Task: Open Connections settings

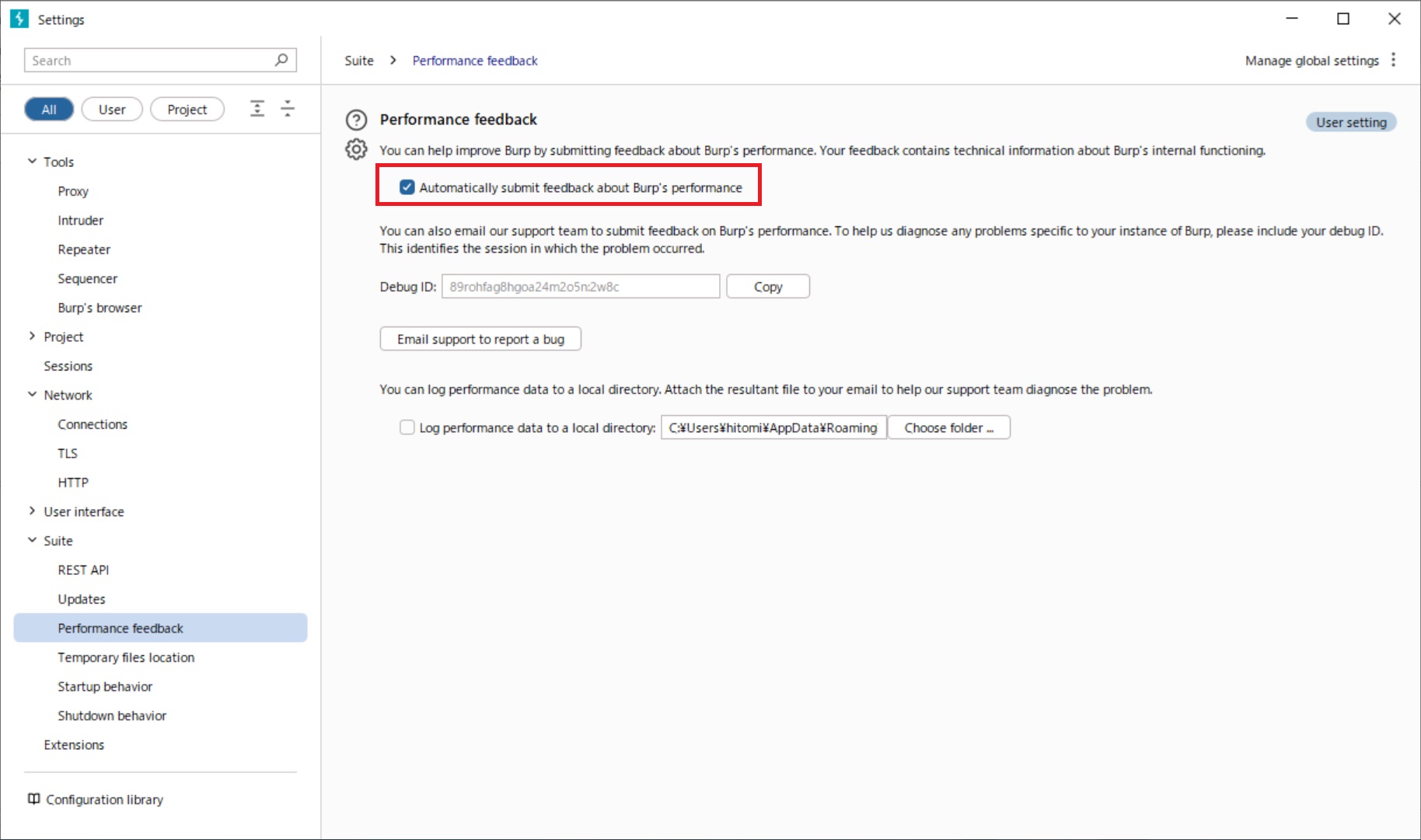Action: (93, 424)
